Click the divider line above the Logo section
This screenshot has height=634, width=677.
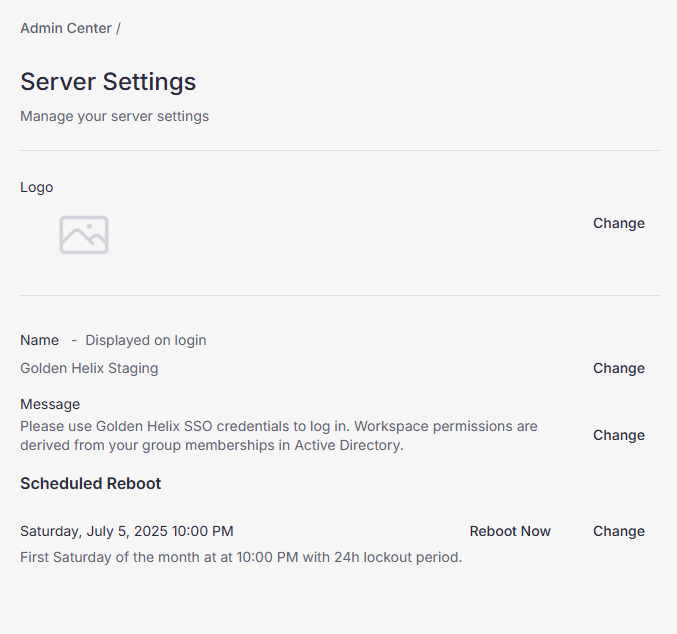340,150
